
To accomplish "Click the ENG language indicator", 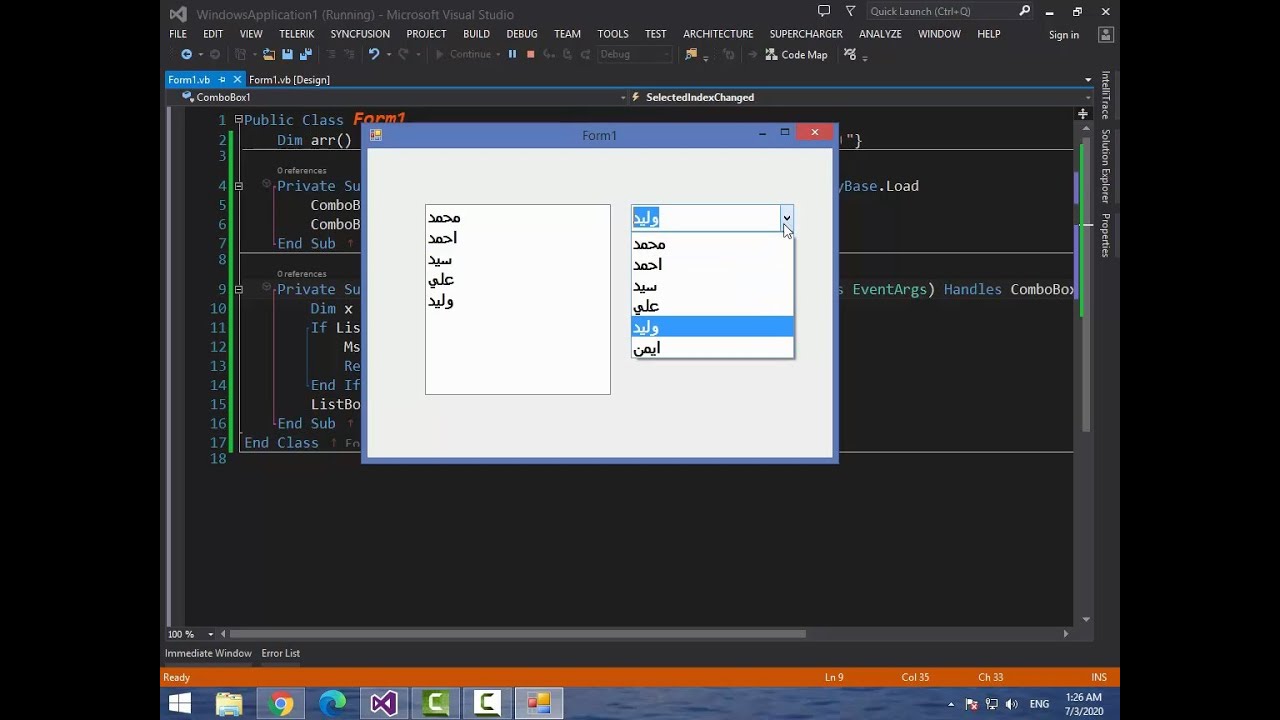I will pyautogui.click(x=1039, y=704).
